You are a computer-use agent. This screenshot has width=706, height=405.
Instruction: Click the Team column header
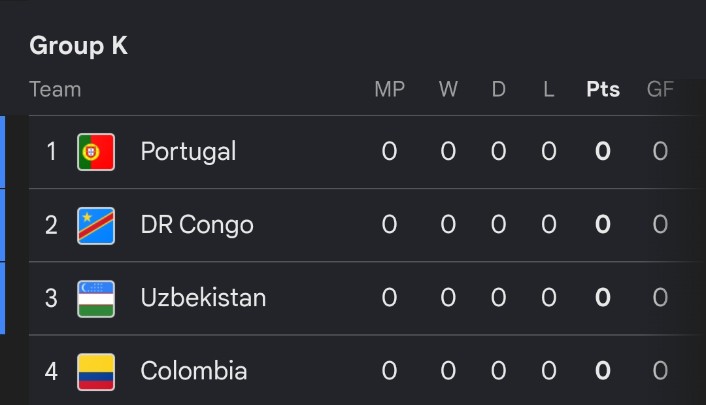(x=55, y=89)
